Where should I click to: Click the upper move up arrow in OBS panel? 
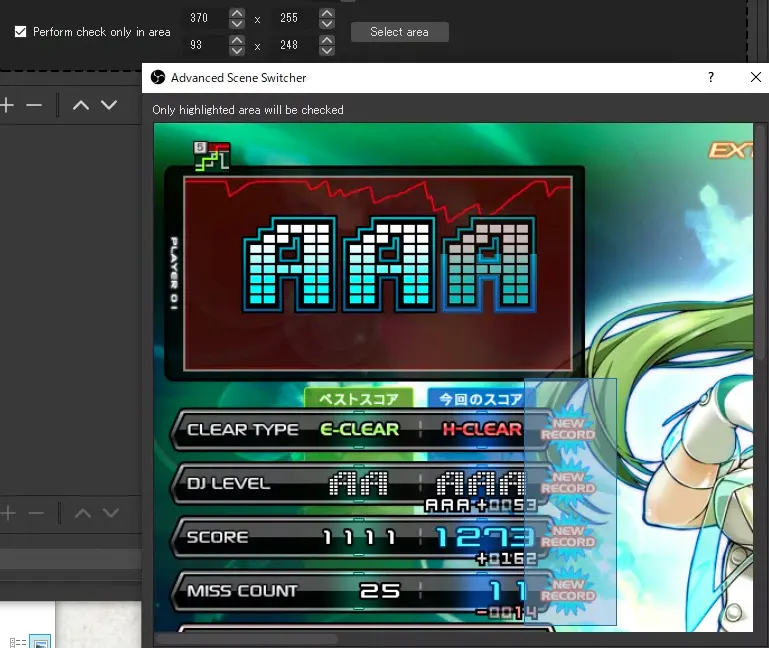tap(81, 105)
